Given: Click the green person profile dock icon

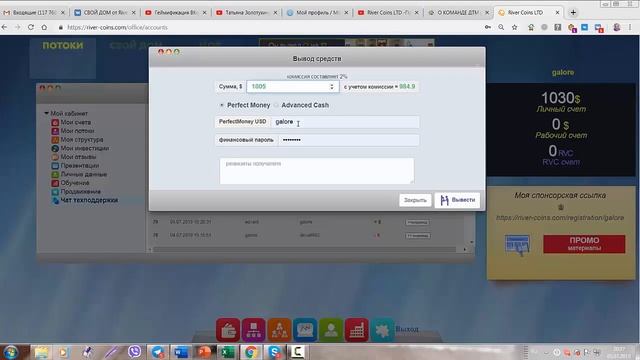Looking at the screenshot, I should point(331,330).
